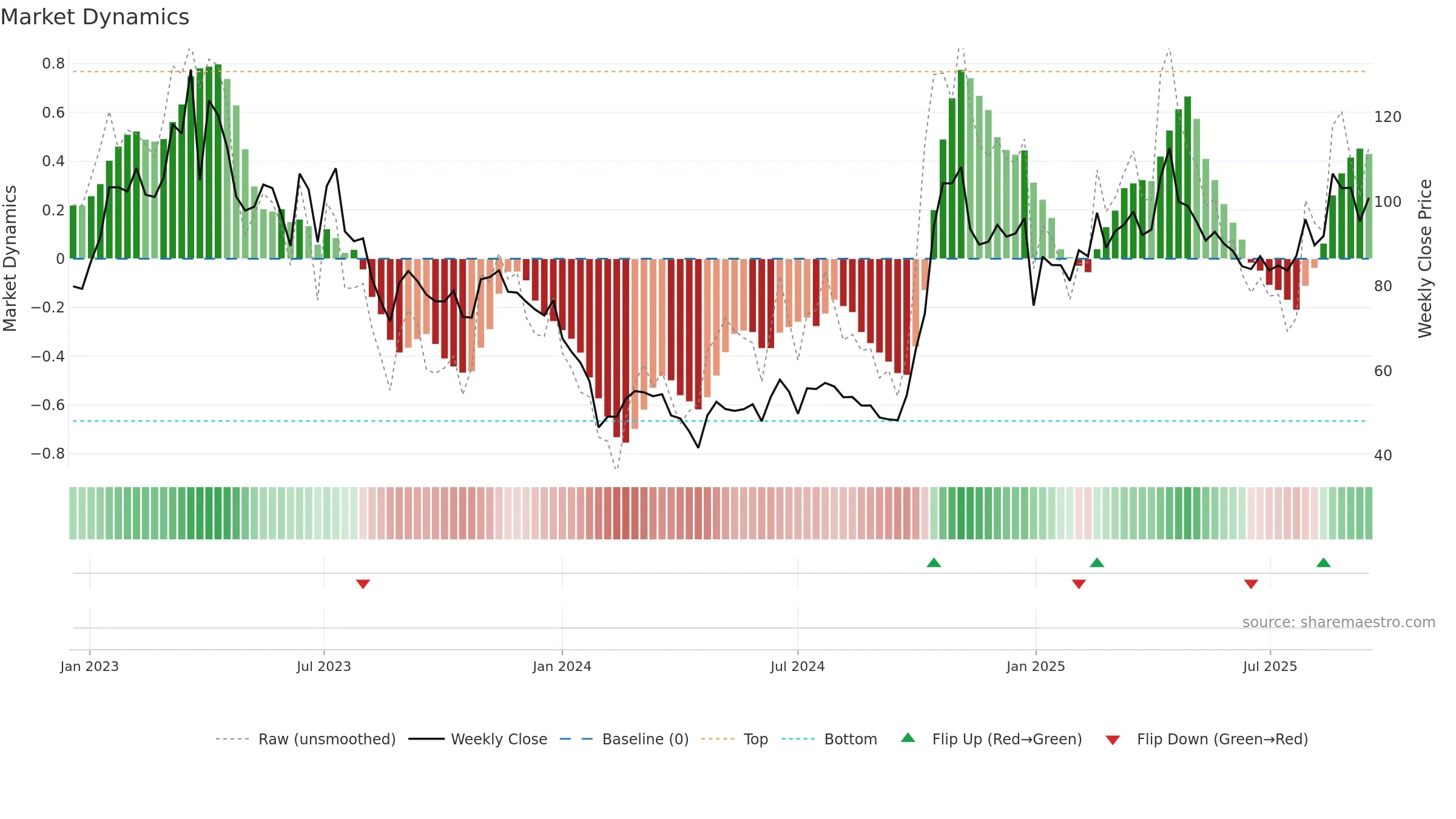This screenshot has height=819, width=1456.
Task: Toggle the Flip Up (Red→Green) legend entry
Action: (991, 739)
